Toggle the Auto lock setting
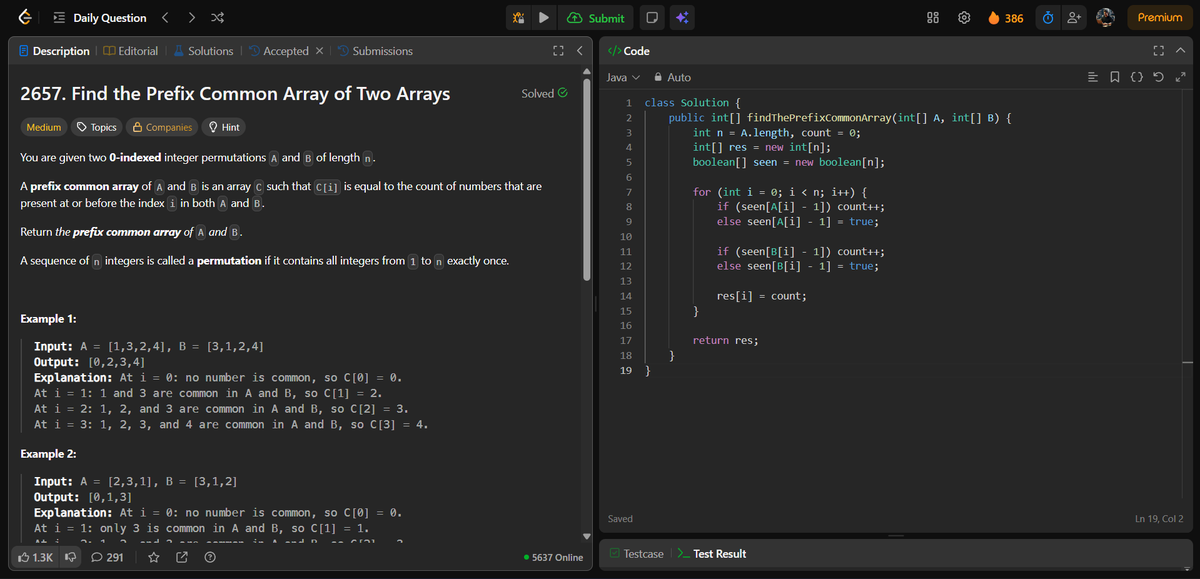Screen dimensions: 1200x579 point(672,77)
